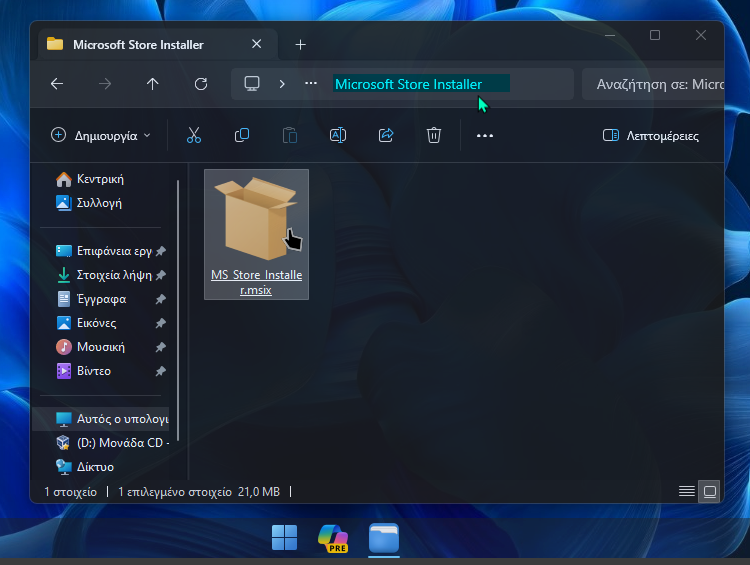Open the Εικόνες pictures folder
Image resolution: width=750 pixels, height=565 pixels.
(x=86, y=323)
